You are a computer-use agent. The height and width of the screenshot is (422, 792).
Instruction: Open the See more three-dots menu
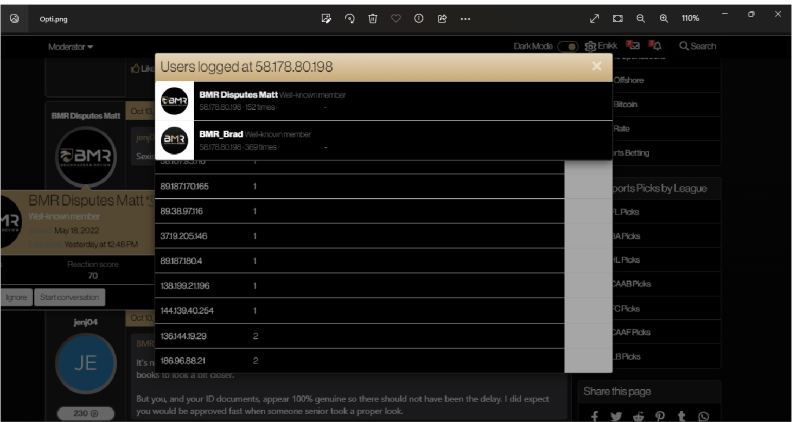465,19
